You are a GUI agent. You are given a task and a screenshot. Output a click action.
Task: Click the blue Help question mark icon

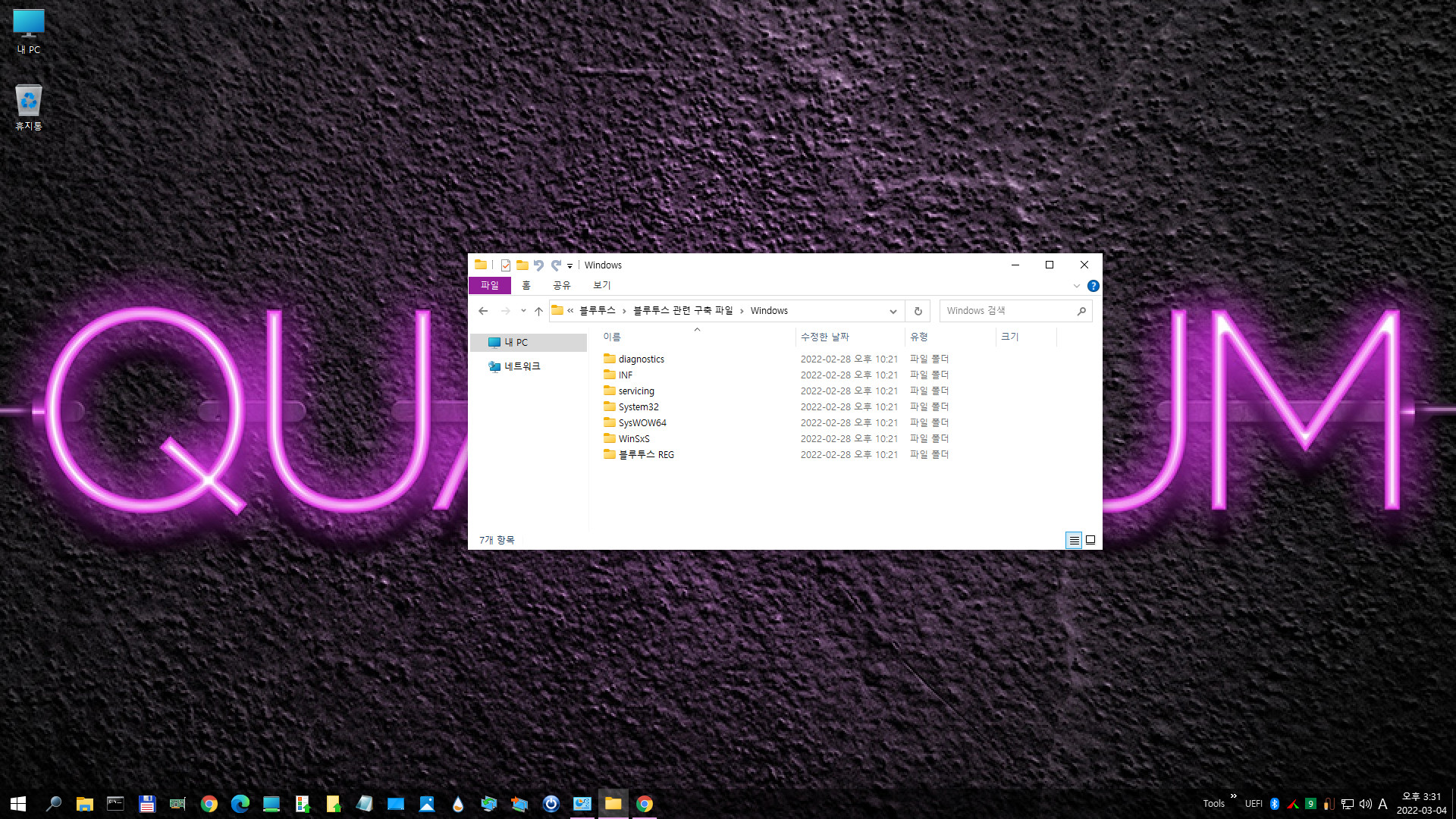[x=1093, y=286]
